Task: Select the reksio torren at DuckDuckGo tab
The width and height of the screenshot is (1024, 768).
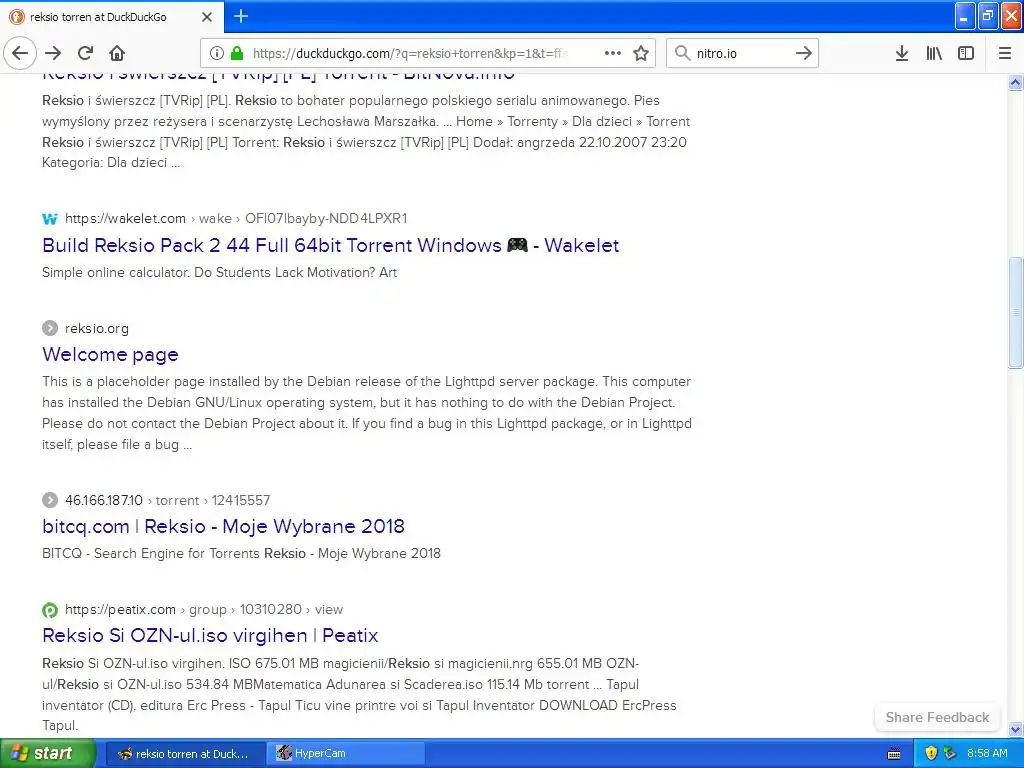Action: click(111, 17)
